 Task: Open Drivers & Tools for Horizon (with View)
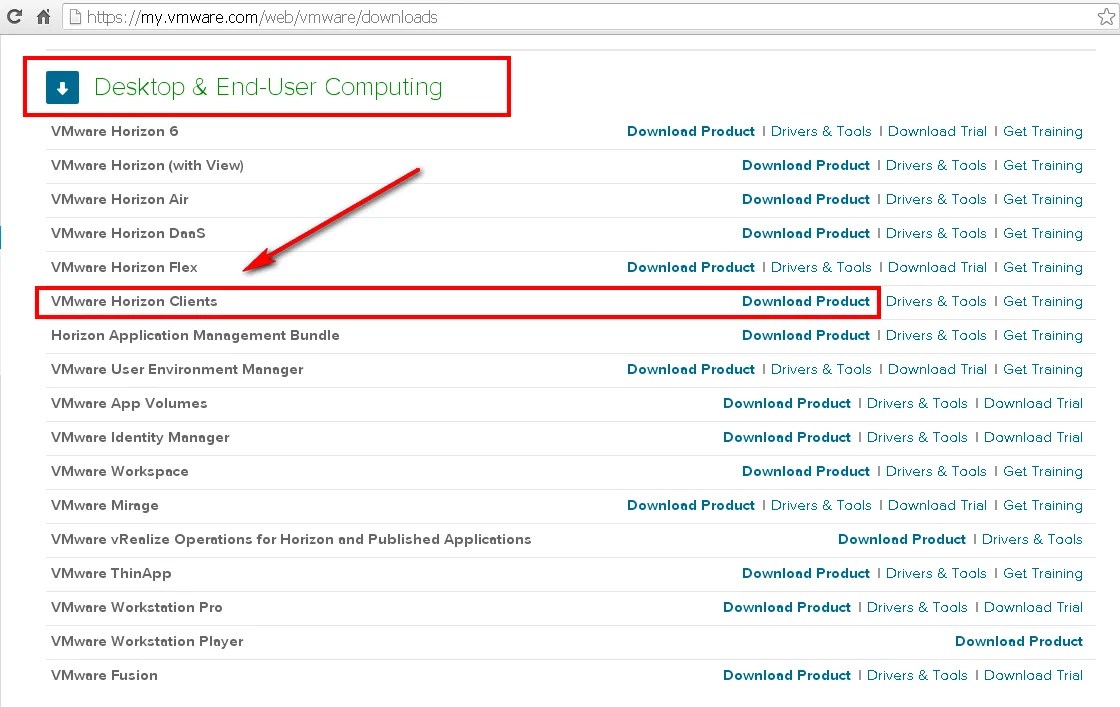click(936, 166)
